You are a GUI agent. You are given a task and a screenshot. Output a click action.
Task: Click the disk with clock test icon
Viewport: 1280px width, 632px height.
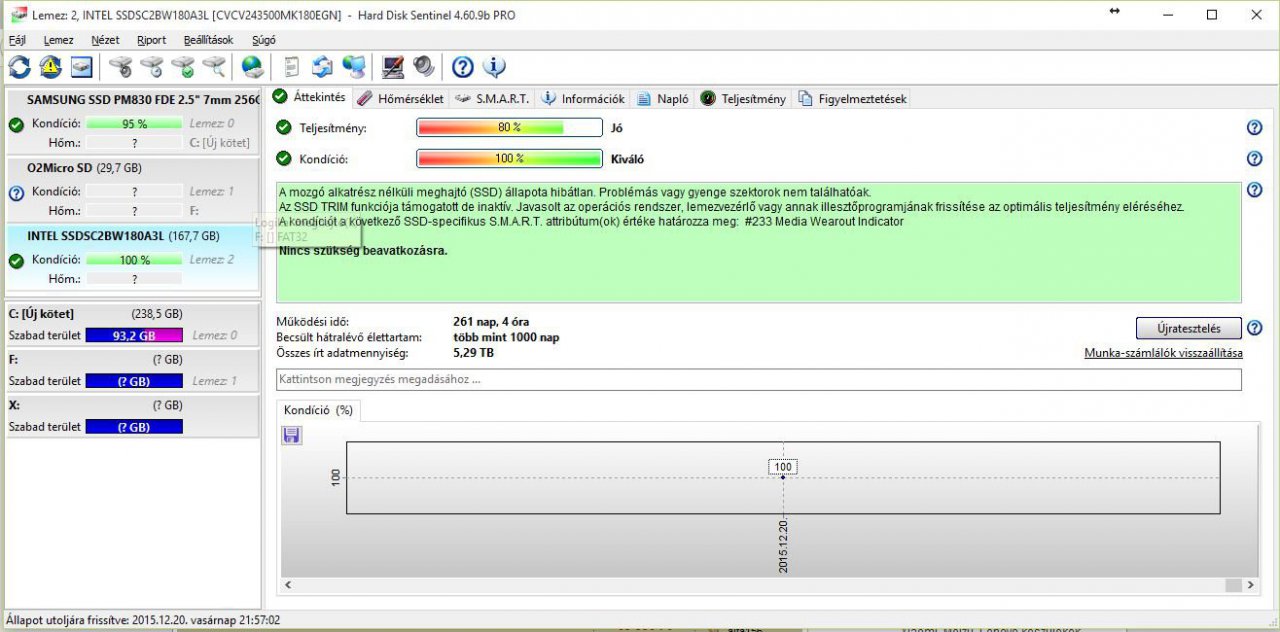click(x=152, y=67)
